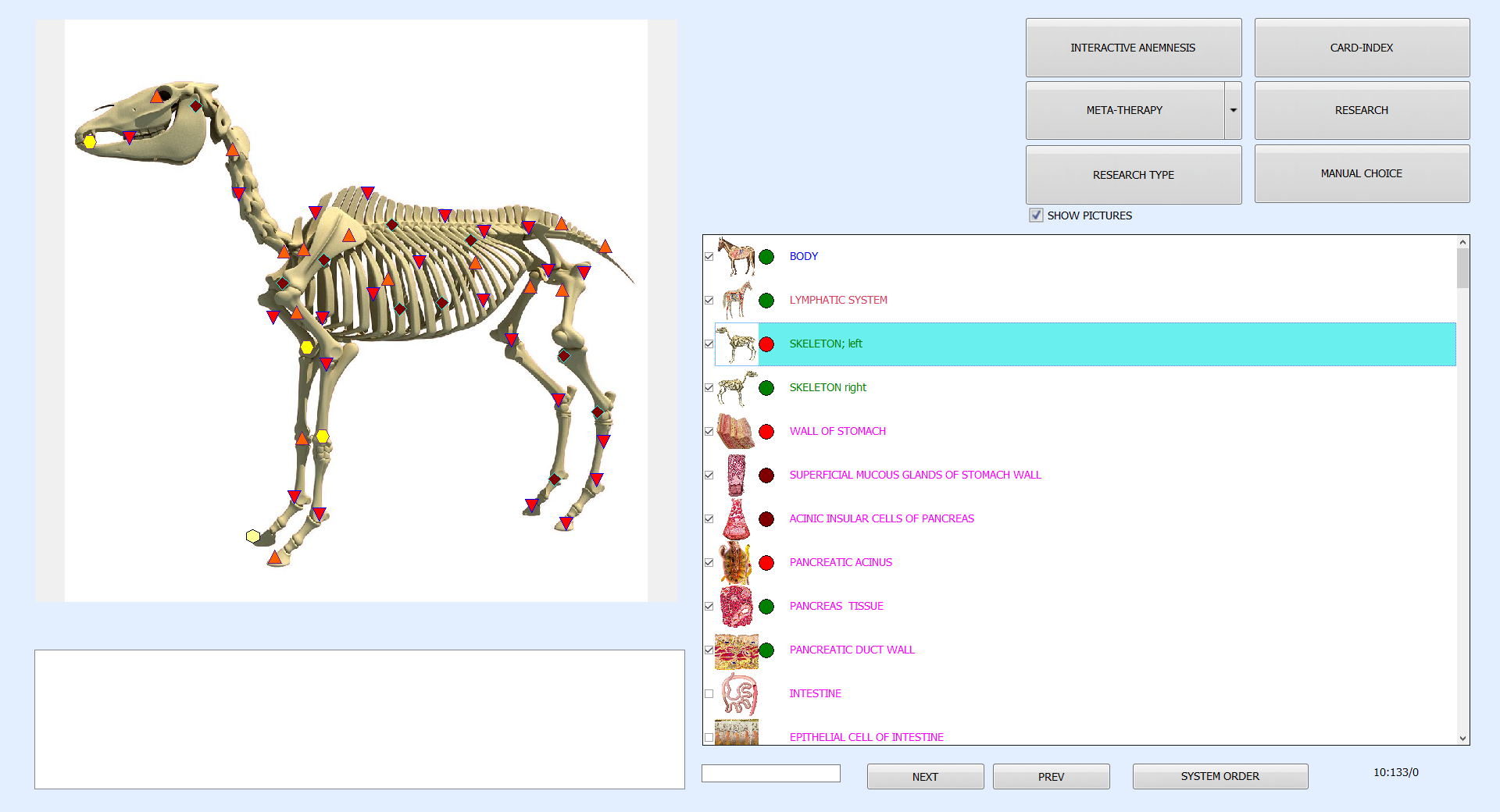This screenshot has height=812, width=1500.
Task: Click the Acinic Insular Cells pancreas icon
Action: click(x=736, y=519)
